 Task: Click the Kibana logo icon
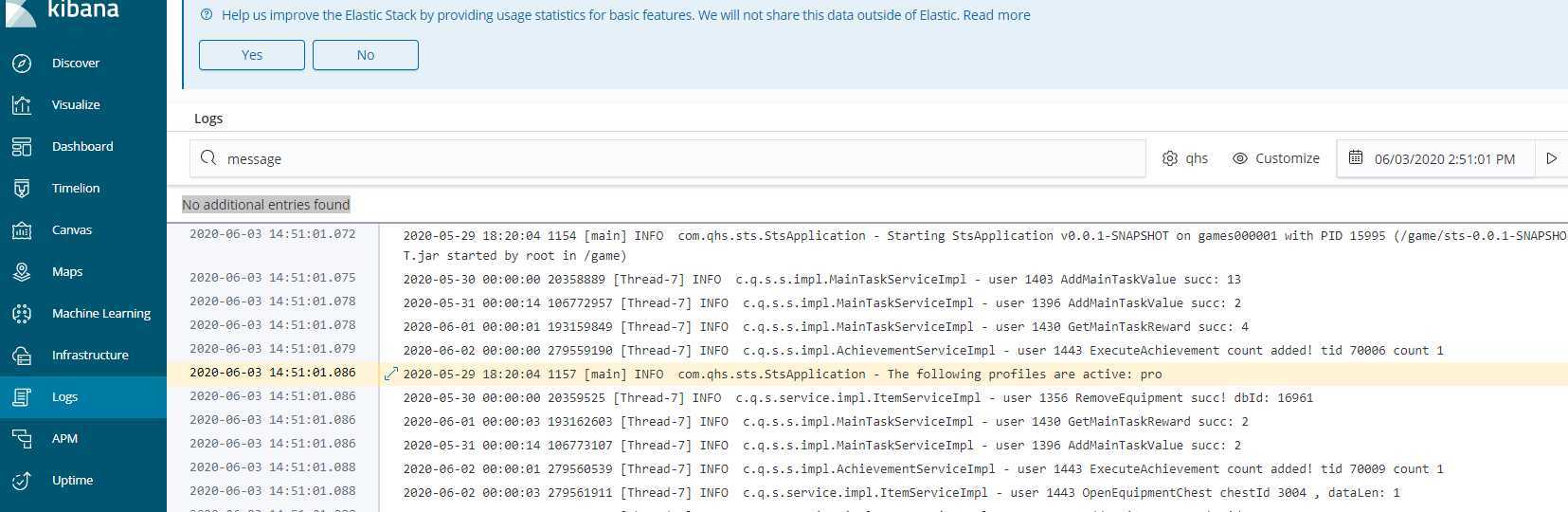click(x=20, y=11)
